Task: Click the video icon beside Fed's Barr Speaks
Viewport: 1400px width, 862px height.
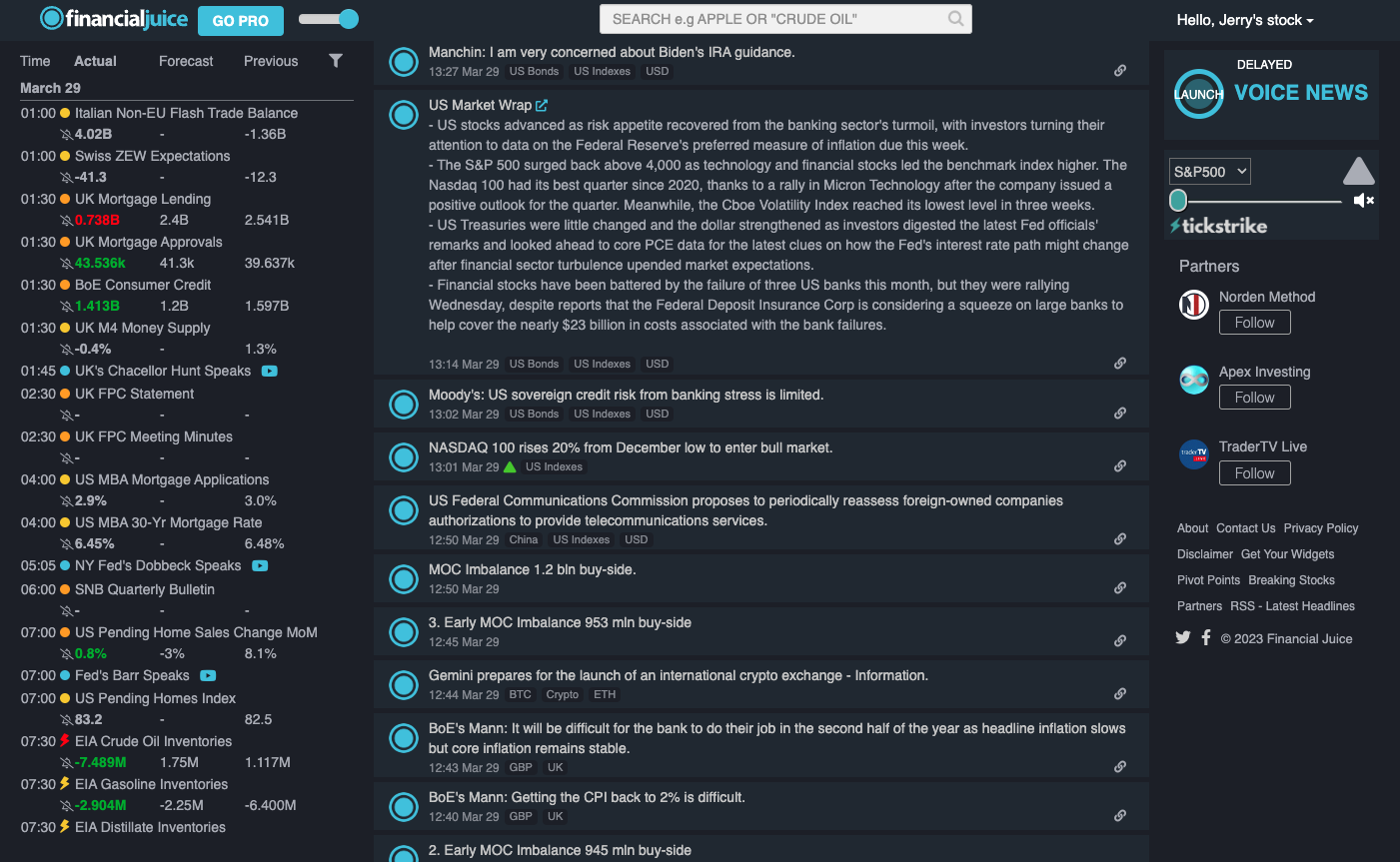Action: tap(208, 675)
